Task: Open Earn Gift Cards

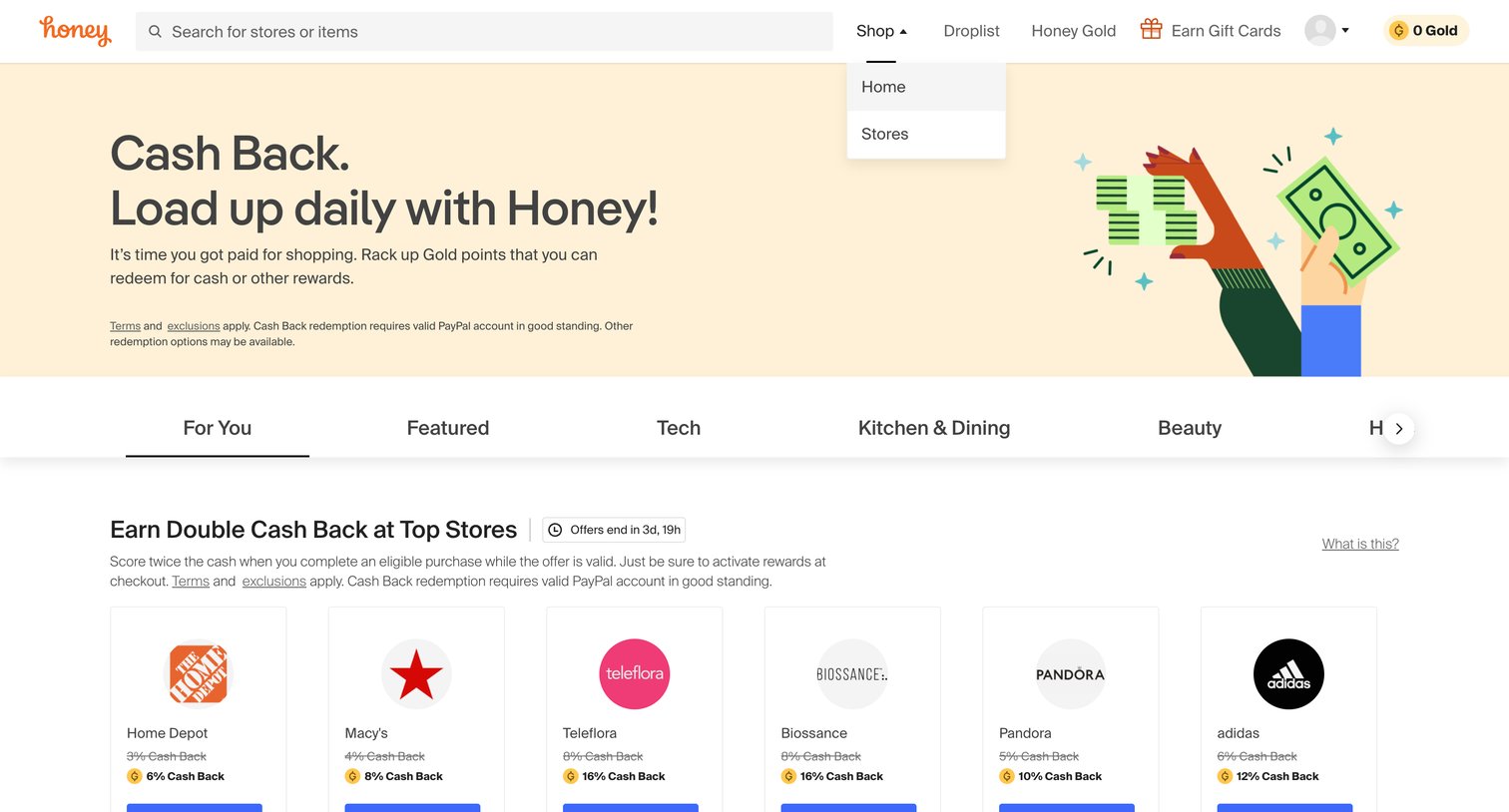Action: [1211, 31]
